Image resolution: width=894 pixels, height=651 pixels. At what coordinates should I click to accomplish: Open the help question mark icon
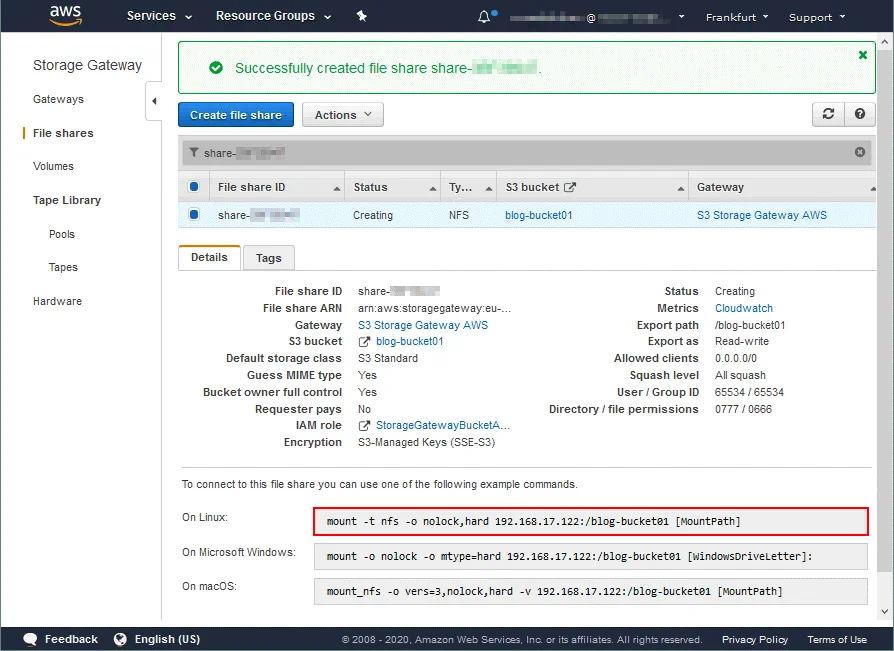859,114
